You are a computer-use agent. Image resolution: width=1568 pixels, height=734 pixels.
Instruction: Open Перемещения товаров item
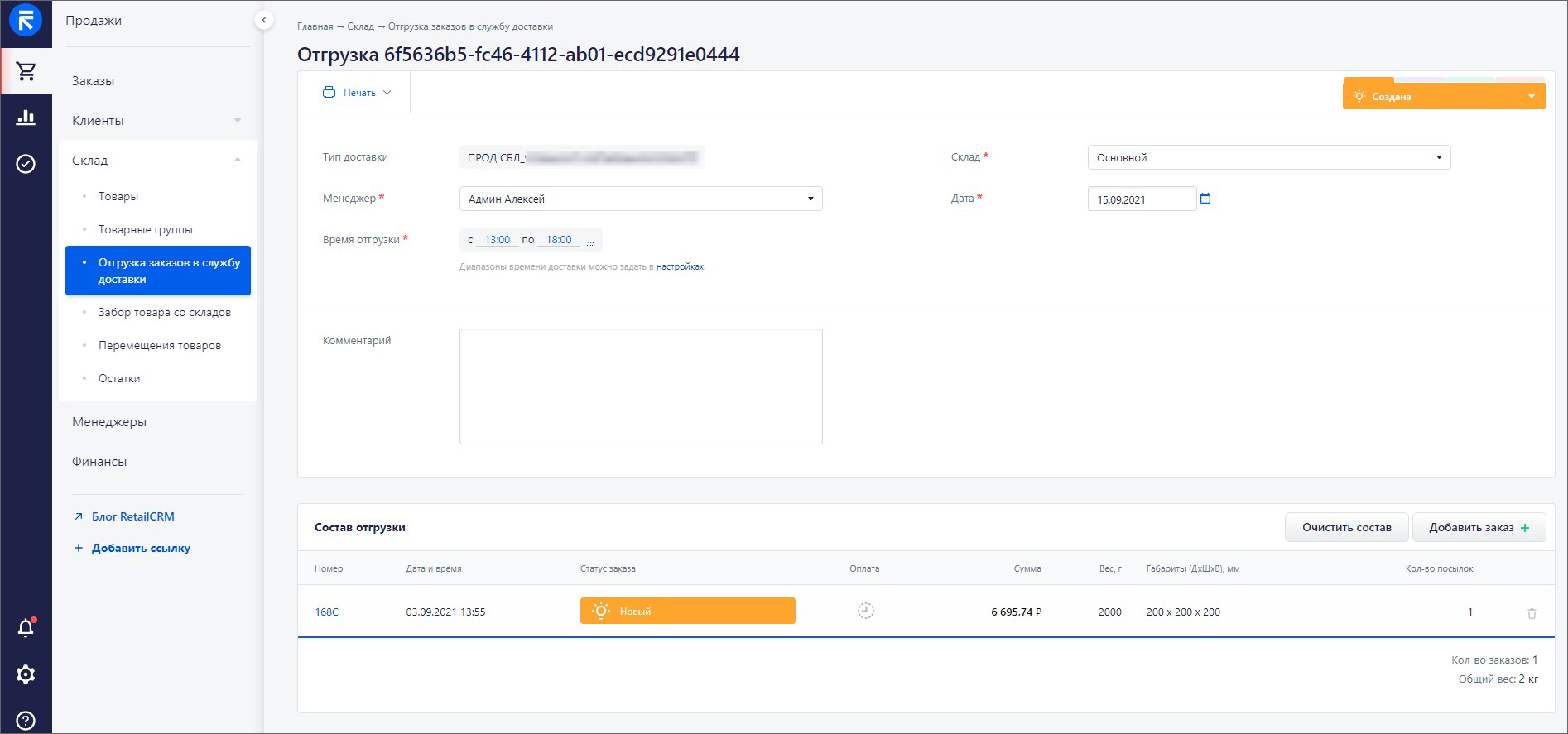[160, 345]
